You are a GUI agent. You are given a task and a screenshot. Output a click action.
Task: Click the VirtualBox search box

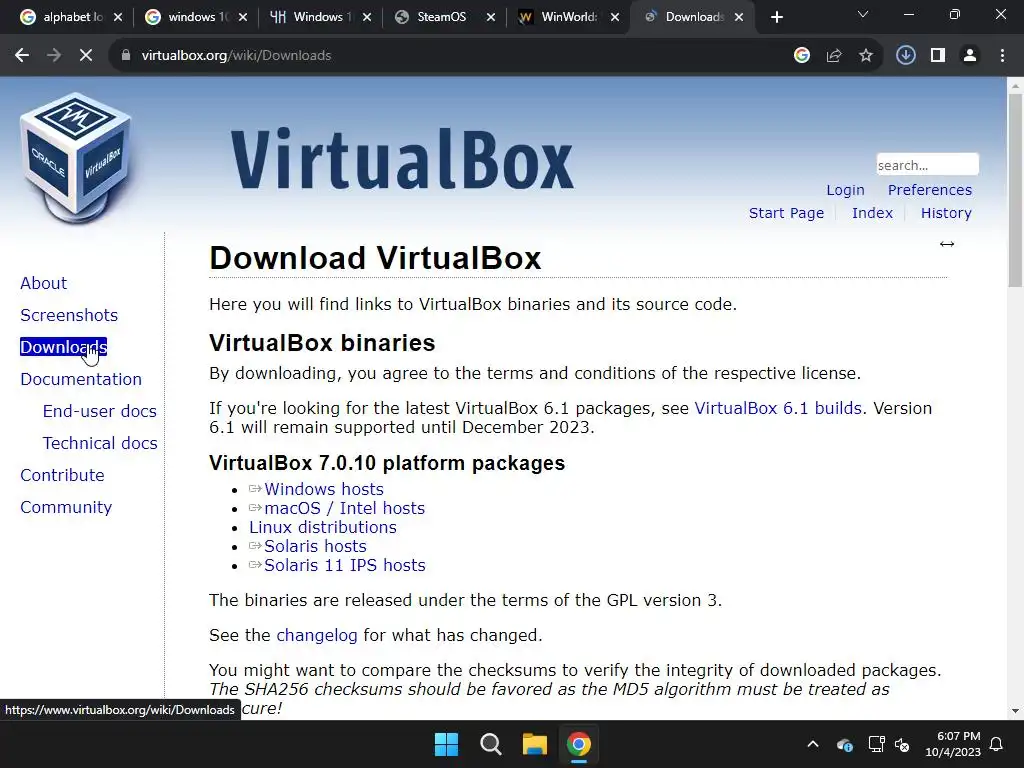tap(927, 165)
